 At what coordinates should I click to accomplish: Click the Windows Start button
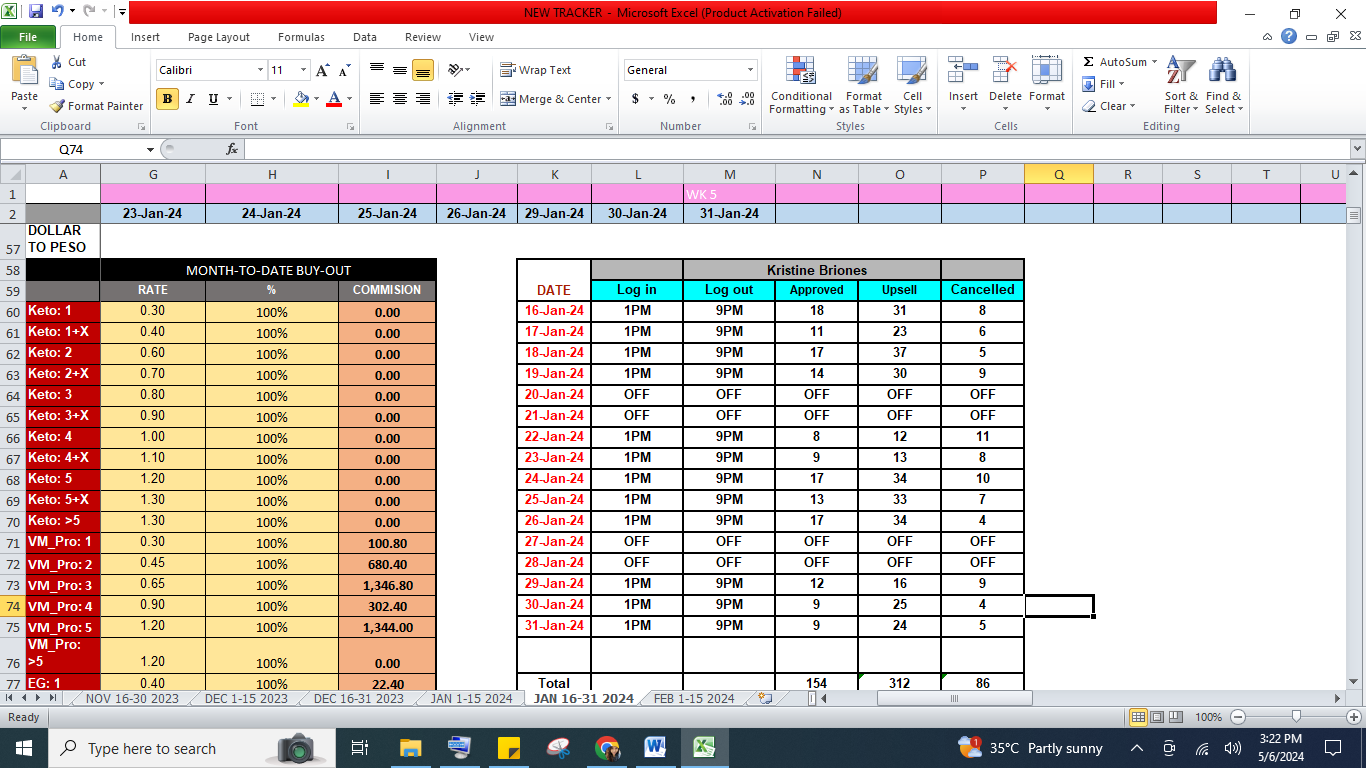[24, 748]
